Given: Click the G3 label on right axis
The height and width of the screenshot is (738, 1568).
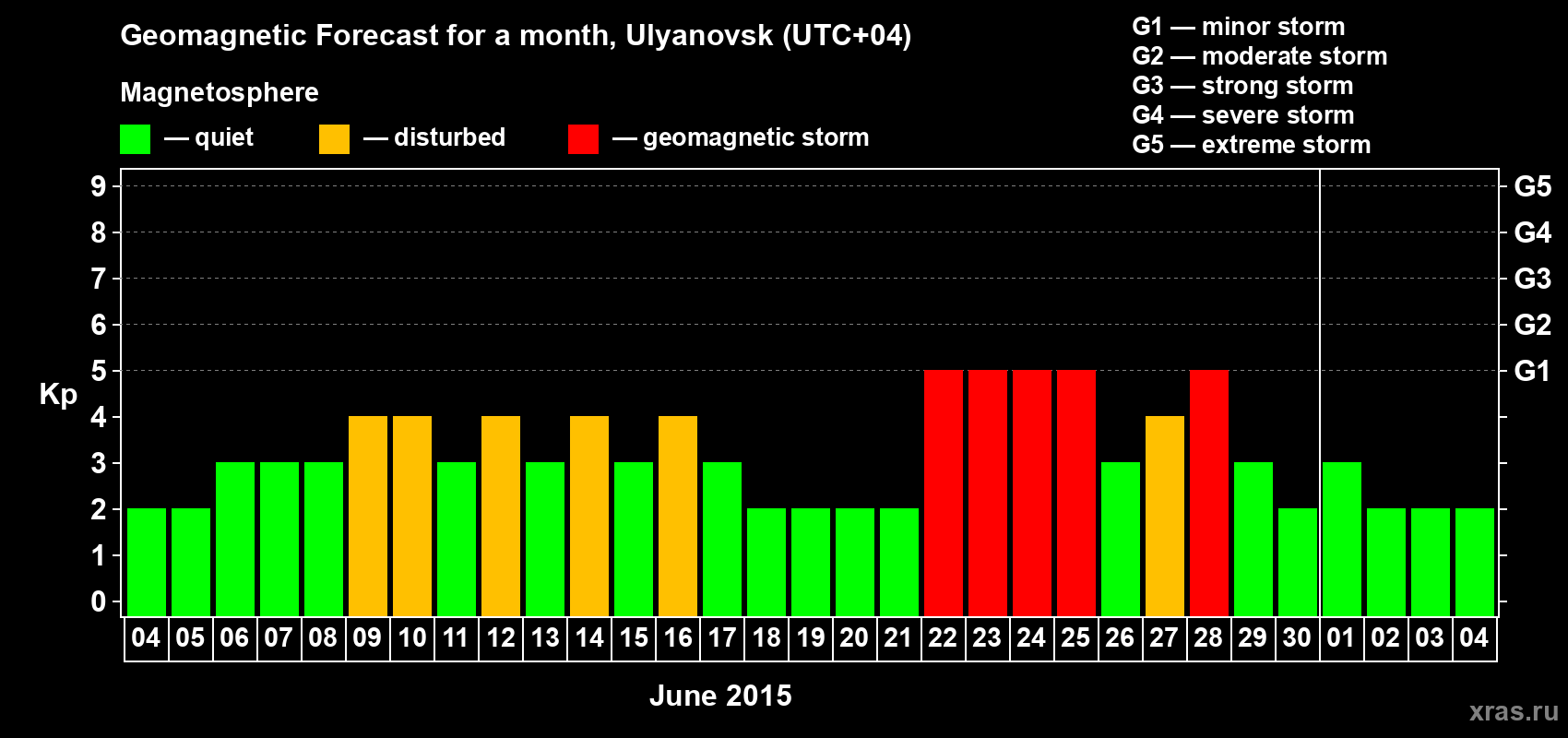Looking at the screenshot, I should pos(1532,279).
